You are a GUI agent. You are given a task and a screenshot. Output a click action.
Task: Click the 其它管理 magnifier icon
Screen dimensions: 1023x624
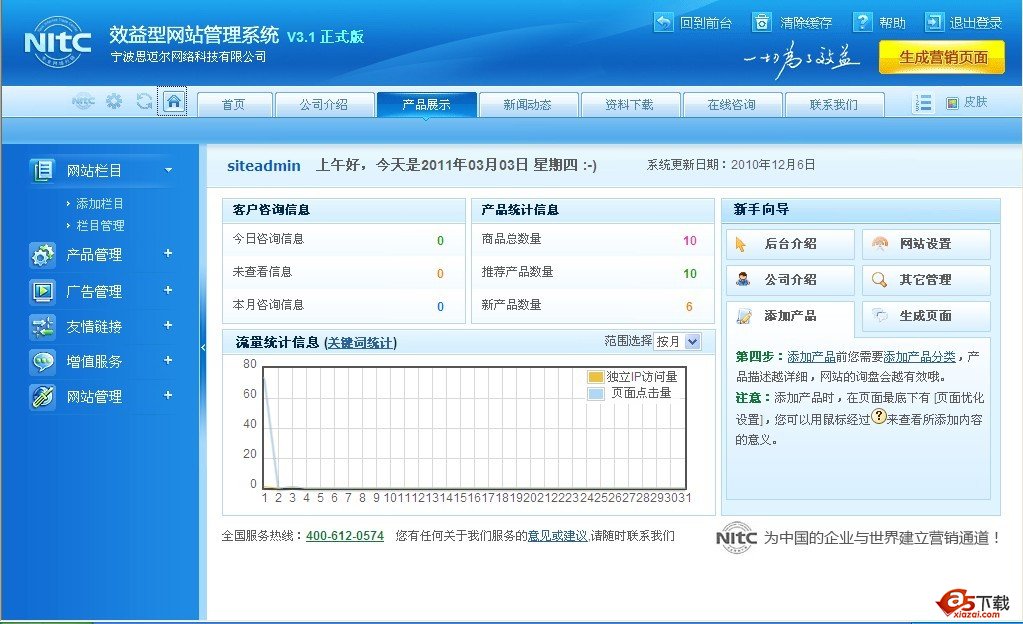tap(879, 279)
